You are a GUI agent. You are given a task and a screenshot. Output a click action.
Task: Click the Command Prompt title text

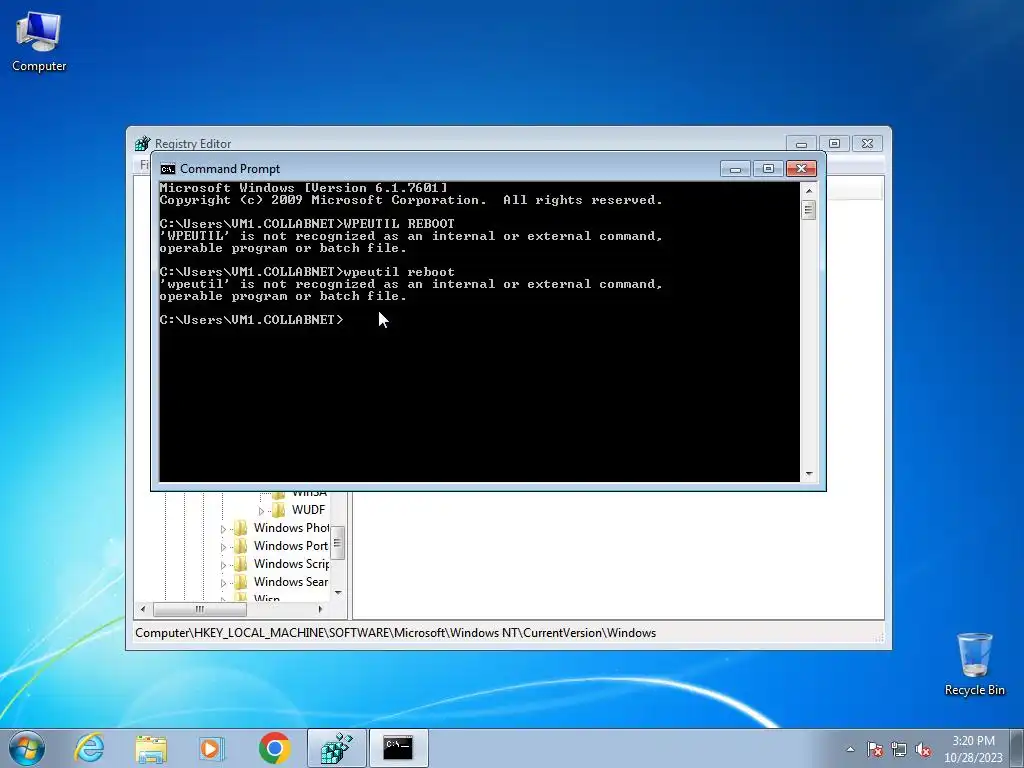[230, 169]
